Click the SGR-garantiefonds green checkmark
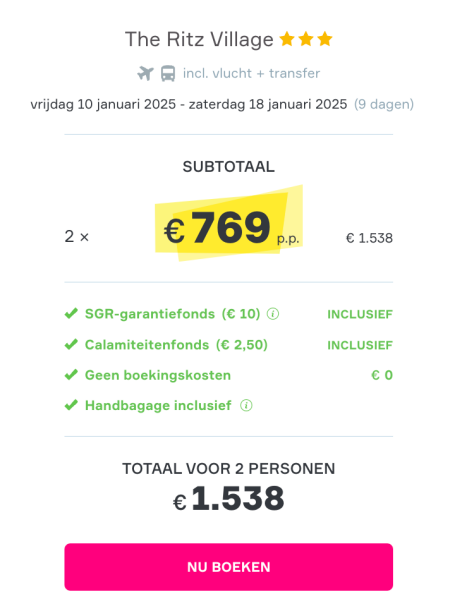Image resolution: width=450 pixels, height=604 pixels. click(x=71, y=314)
